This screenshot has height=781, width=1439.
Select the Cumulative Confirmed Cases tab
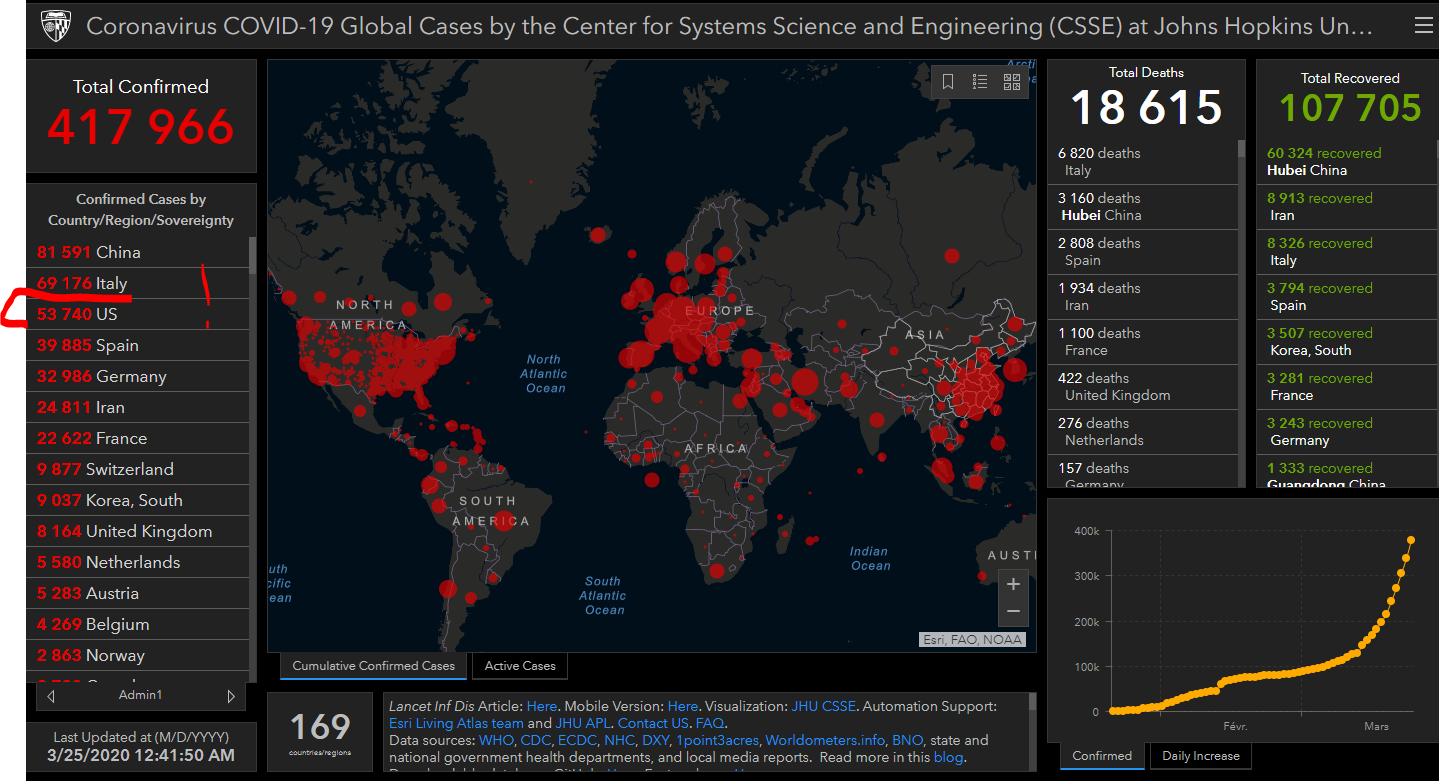(x=373, y=666)
